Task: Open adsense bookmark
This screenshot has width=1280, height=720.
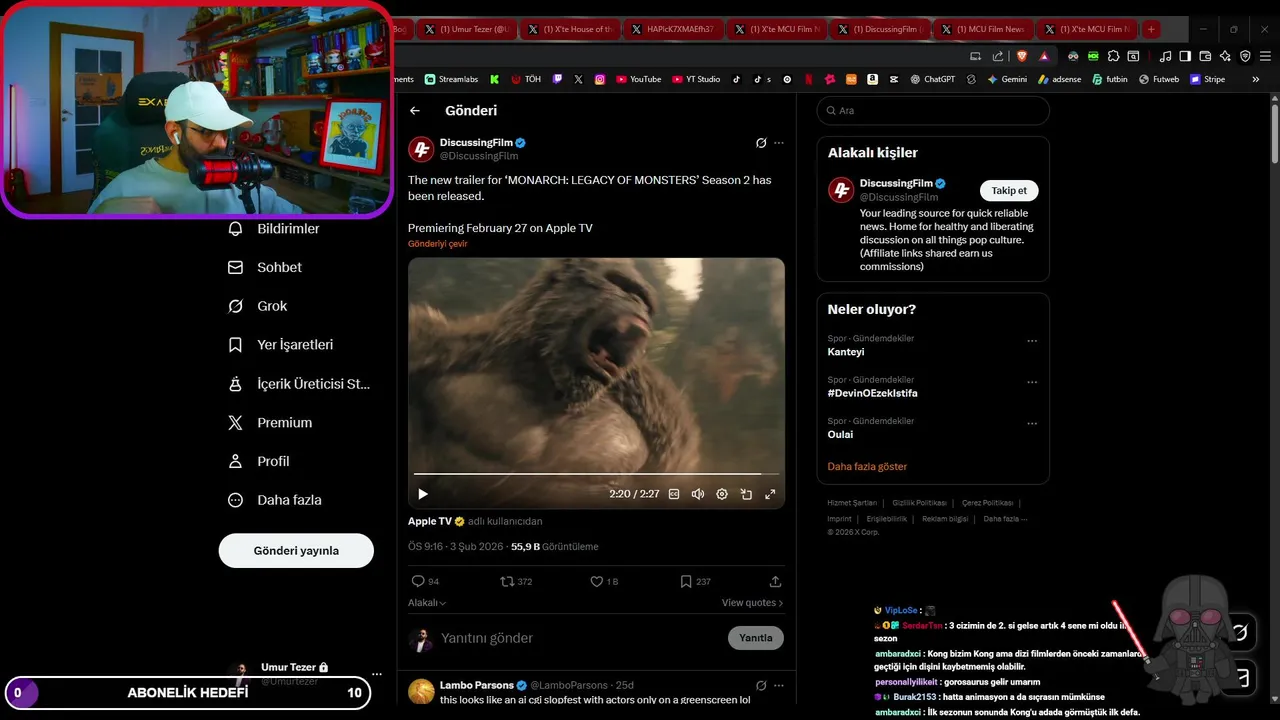Action: coord(1059,79)
